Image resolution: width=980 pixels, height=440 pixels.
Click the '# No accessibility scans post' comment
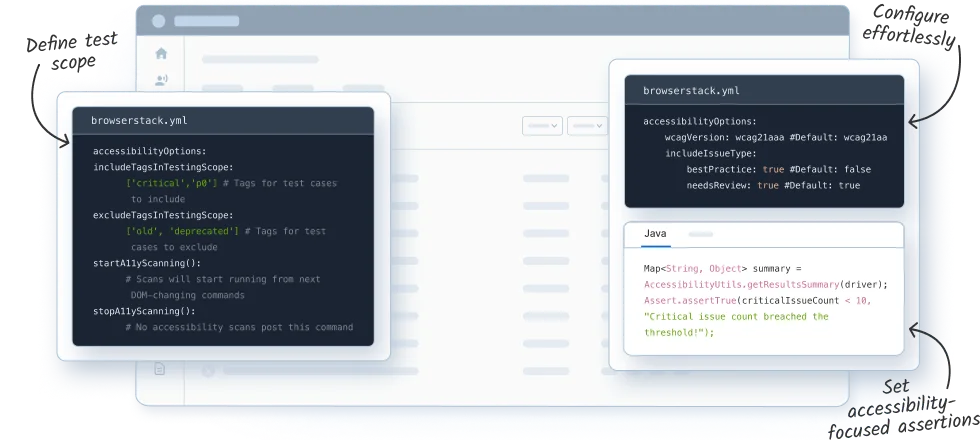click(x=239, y=327)
